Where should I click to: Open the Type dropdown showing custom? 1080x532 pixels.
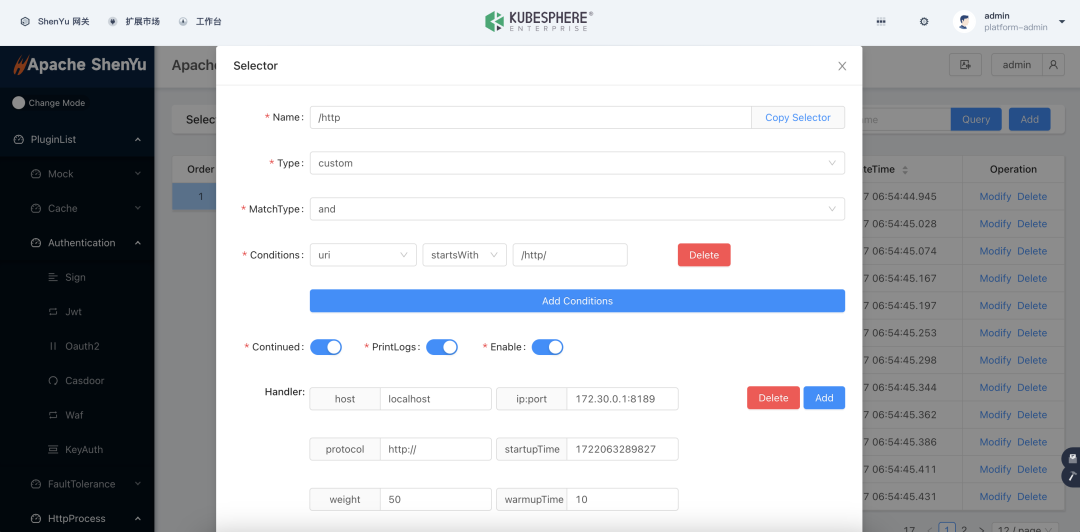point(577,163)
